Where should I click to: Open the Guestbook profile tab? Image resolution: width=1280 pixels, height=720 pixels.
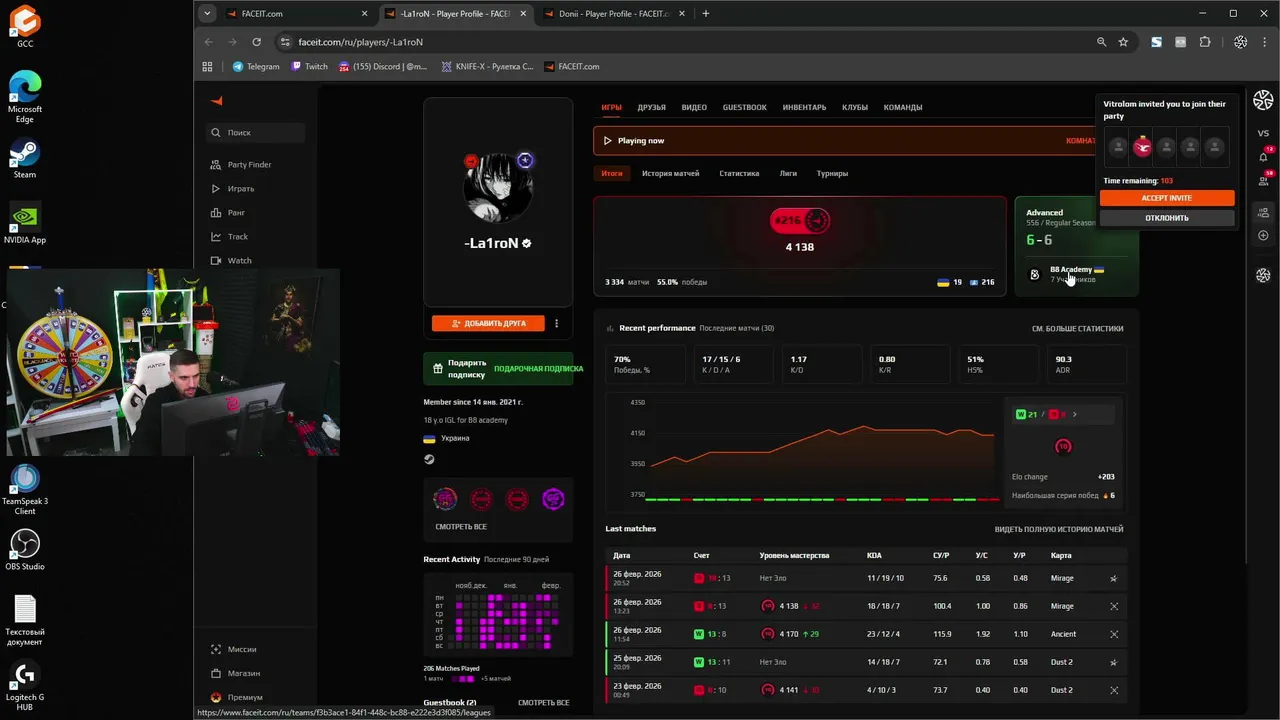[x=745, y=107]
